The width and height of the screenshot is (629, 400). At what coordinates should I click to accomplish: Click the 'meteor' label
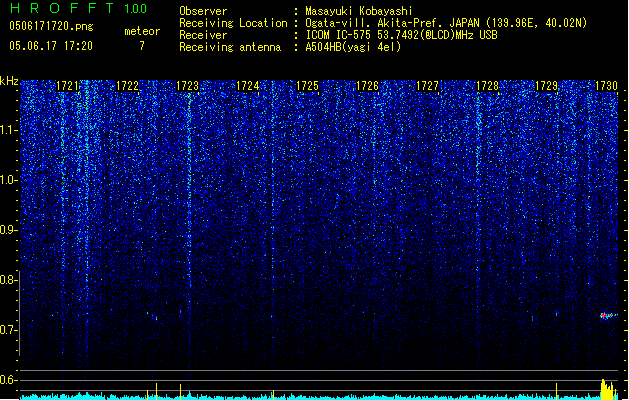click(x=142, y=31)
